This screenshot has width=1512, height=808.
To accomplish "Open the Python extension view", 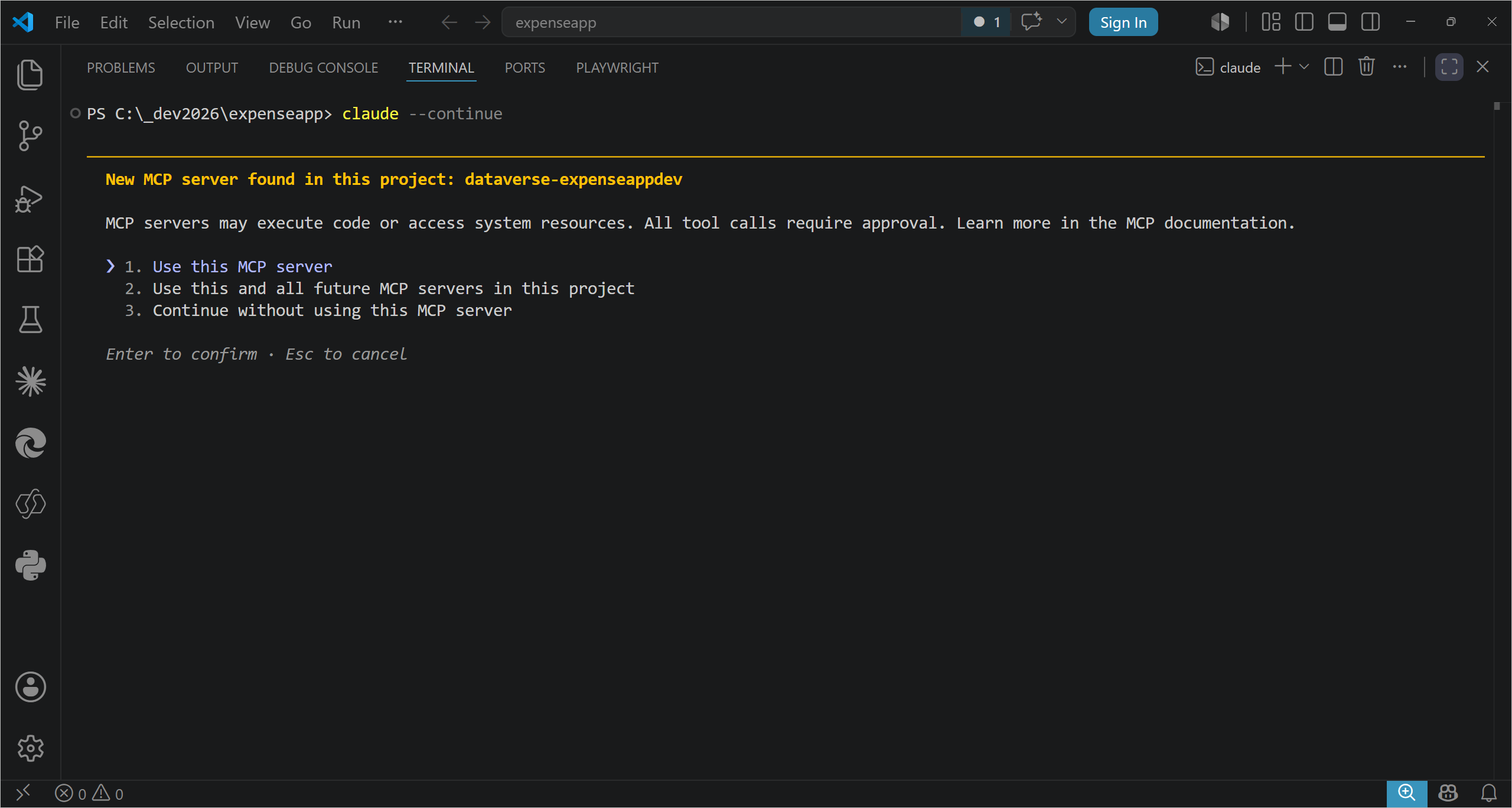I will 30,565.
